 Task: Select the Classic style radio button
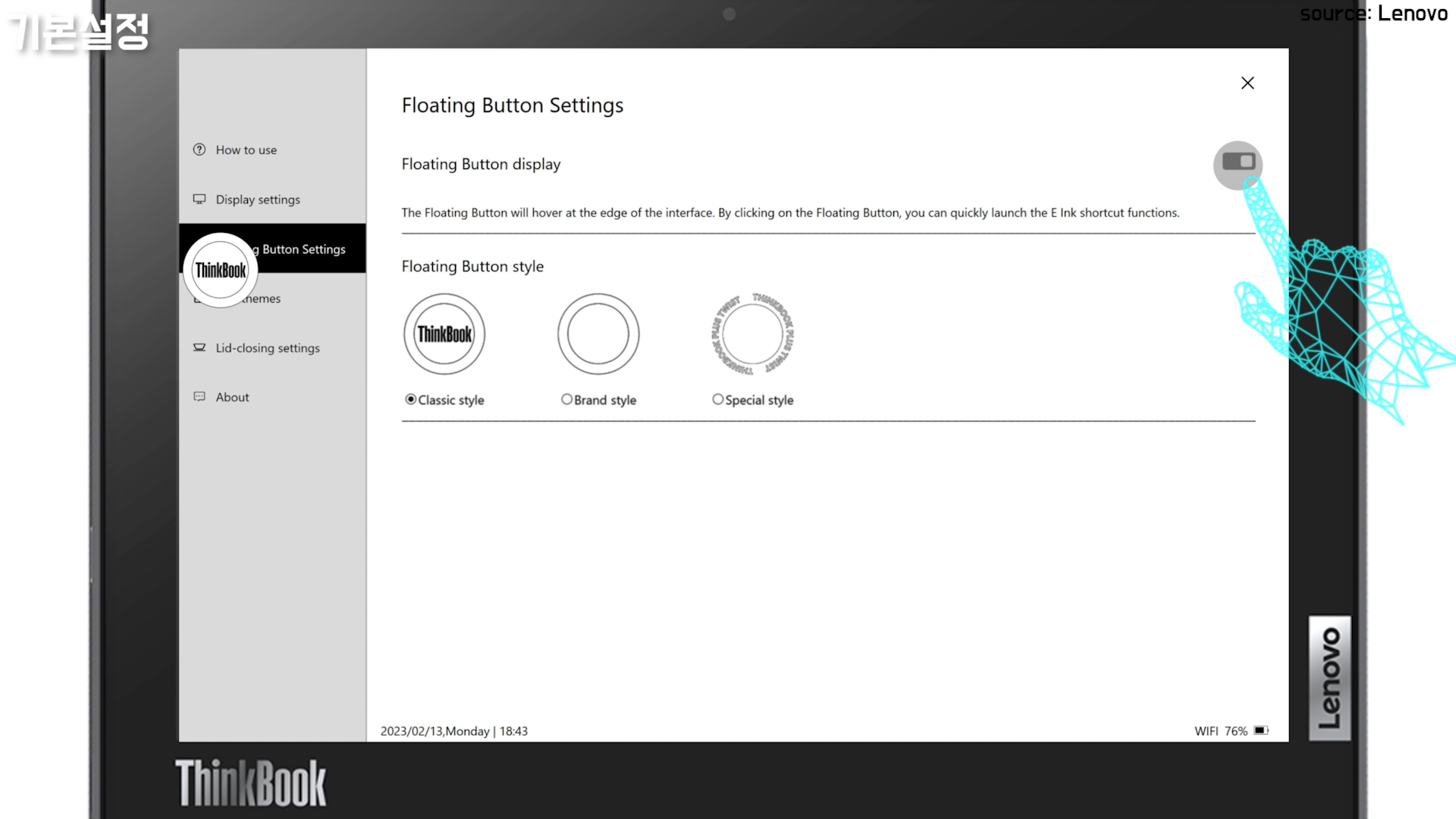(x=411, y=399)
